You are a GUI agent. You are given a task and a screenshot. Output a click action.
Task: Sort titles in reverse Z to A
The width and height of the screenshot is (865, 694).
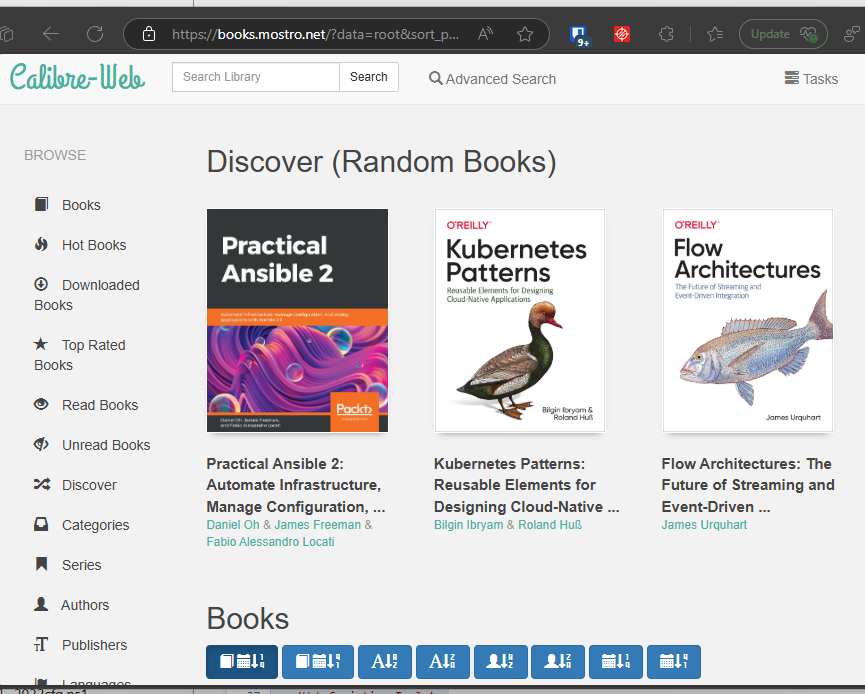click(x=442, y=661)
